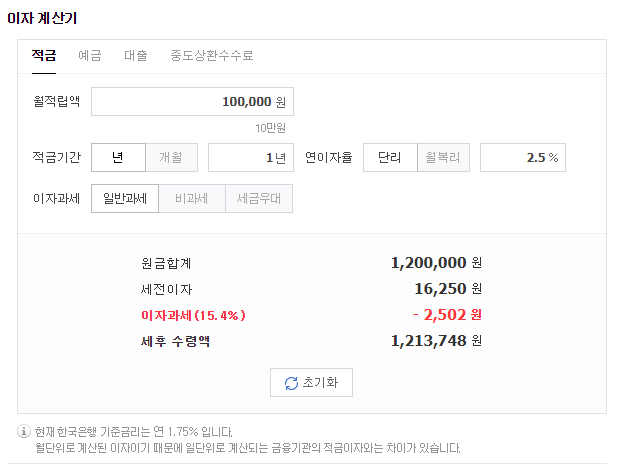Viewport: 638px width, 464px height.
Task: Open the 대출 tab
Action: (135, 55)
